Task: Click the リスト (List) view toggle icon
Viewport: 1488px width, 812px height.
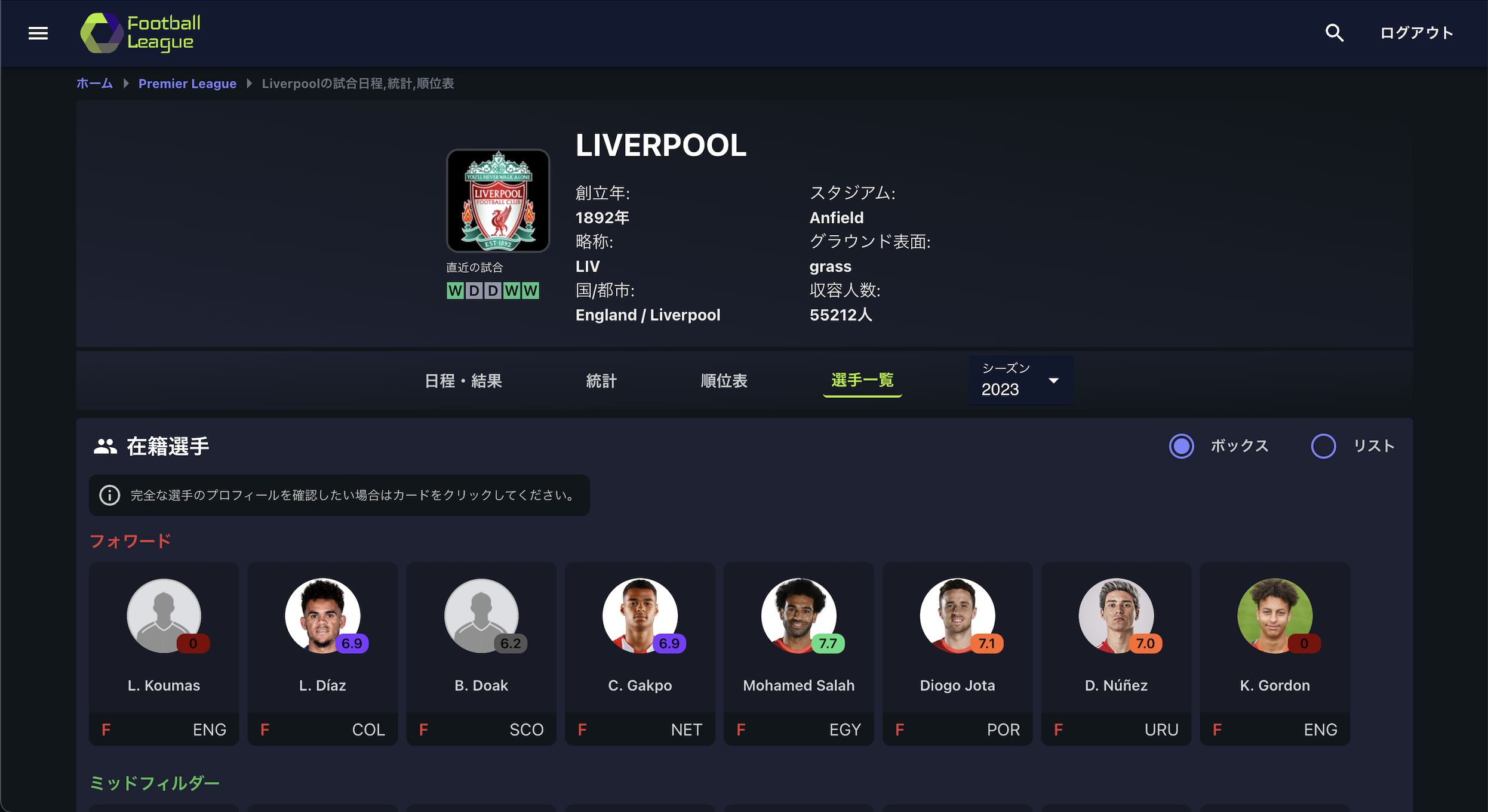Action: click(1324, 447)
